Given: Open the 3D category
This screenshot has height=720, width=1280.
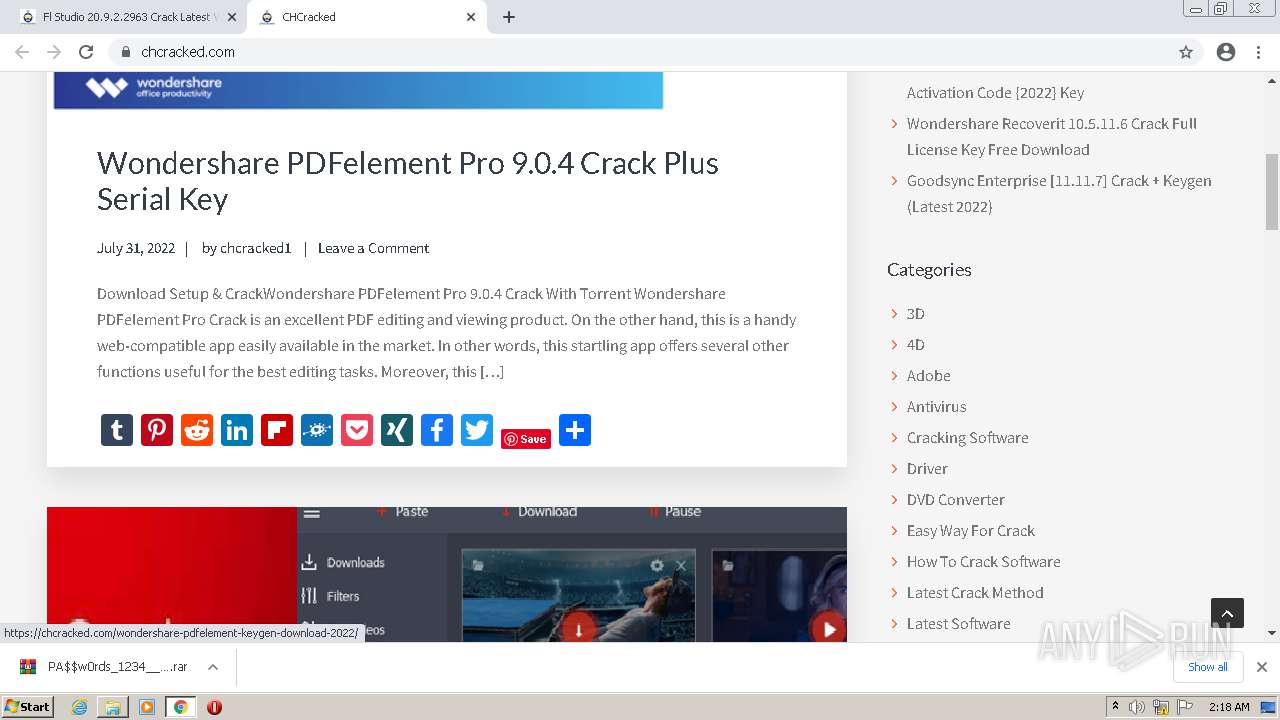Looking at the screenshot, I should click(916, 314).
